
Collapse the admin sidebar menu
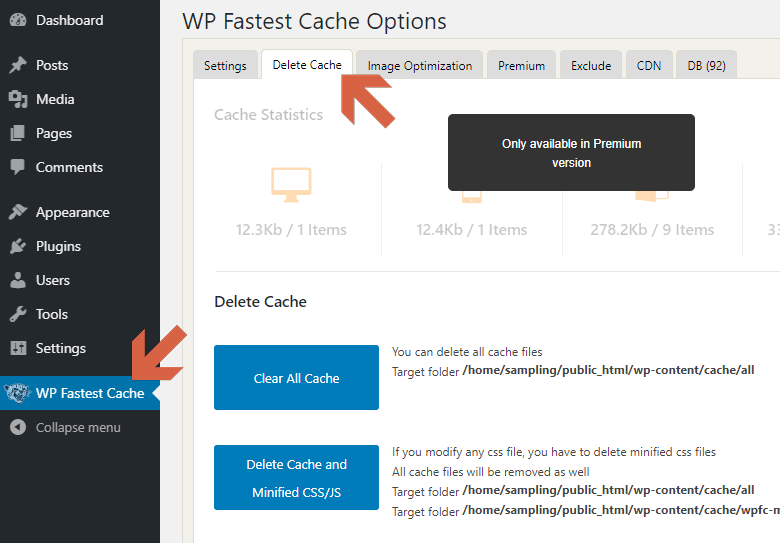tap(66, 427)
